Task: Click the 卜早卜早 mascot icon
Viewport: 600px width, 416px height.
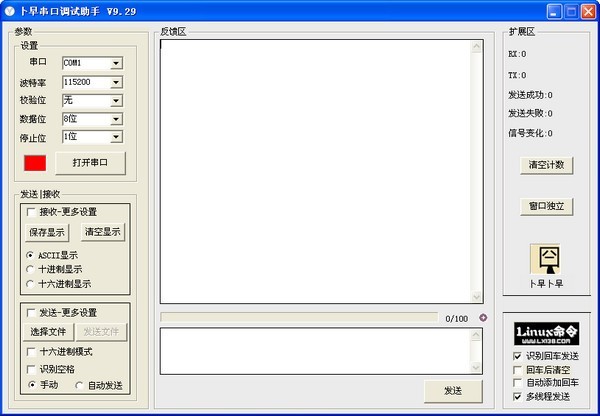Action: point(546,259)
